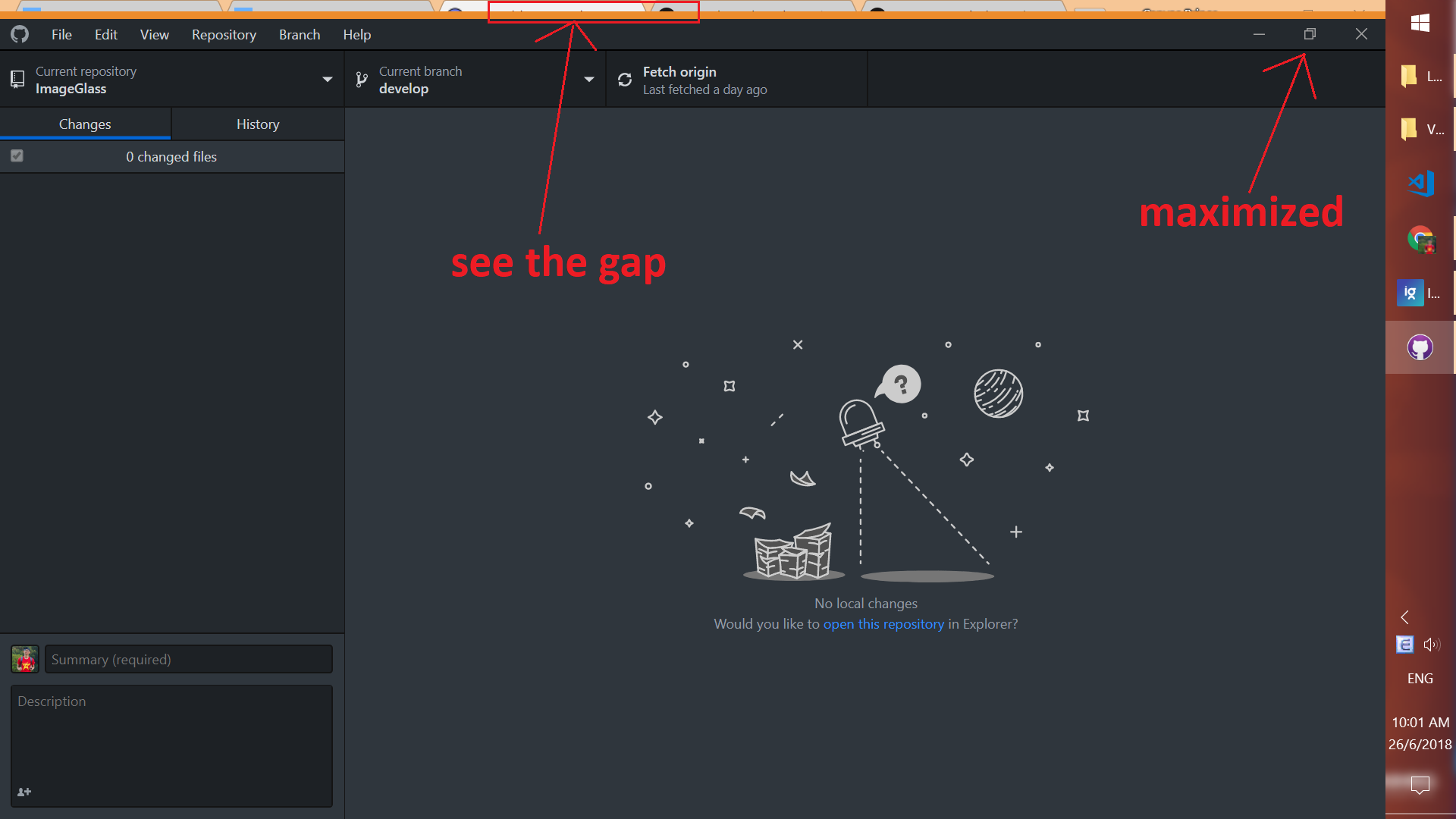
Task: Click the GitHub Desktop taskbar icon
Action: tap(1420, 347)
